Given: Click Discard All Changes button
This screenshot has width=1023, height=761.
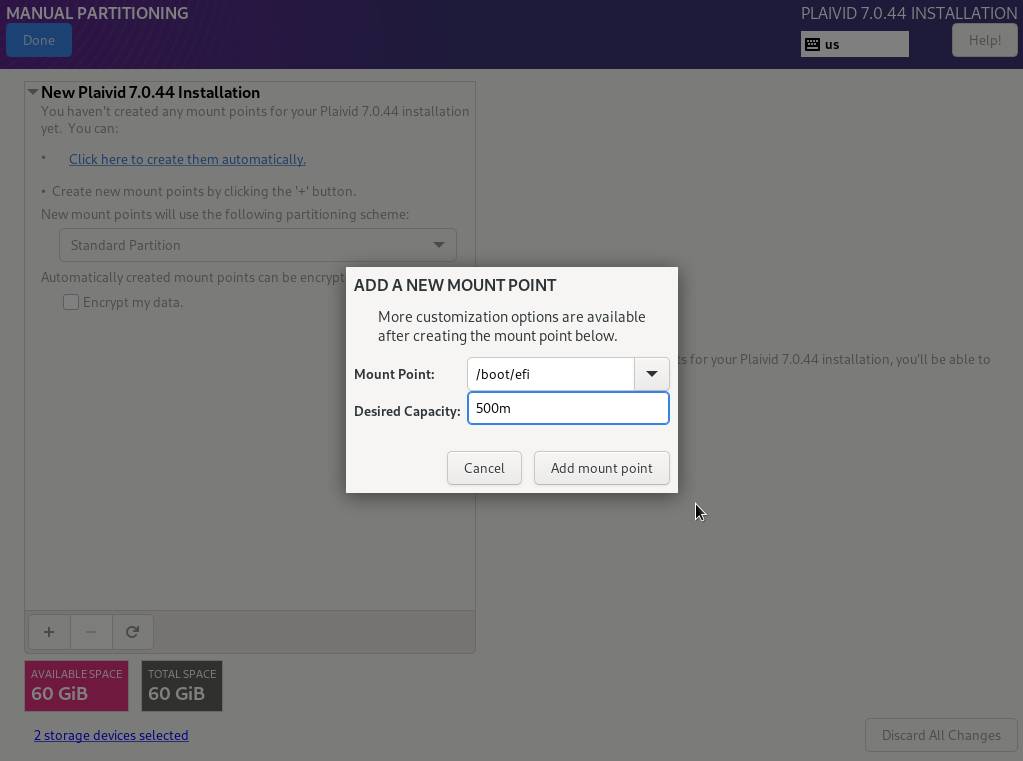Looking at the screenshot, I should [941, 736].
